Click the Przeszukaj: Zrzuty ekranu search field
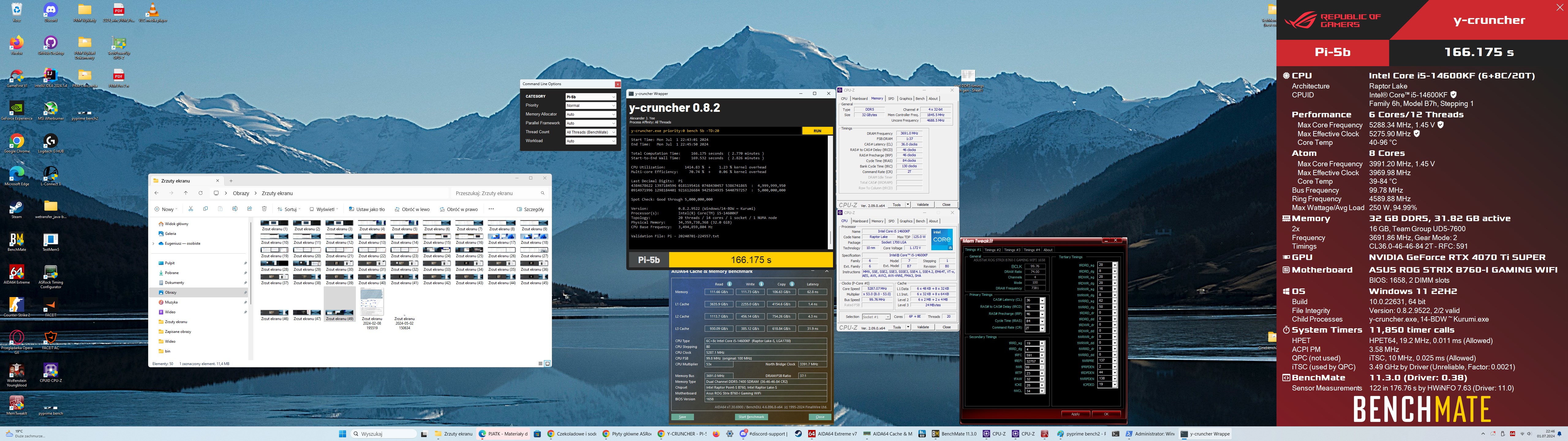Viewport: 1568px width, 441px height. pos(500,193)
